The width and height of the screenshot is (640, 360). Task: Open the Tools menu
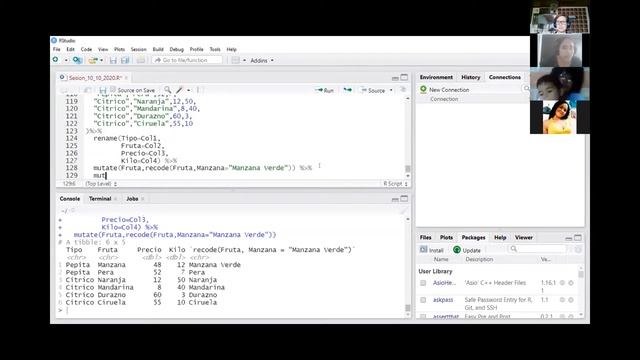pos(215,49)
